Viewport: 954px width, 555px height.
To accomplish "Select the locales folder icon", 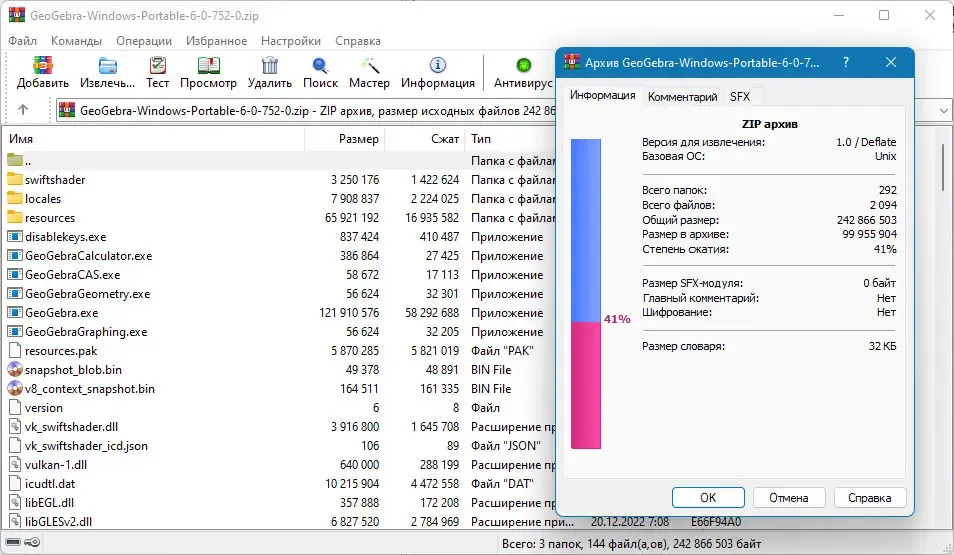I will point(15,198).
